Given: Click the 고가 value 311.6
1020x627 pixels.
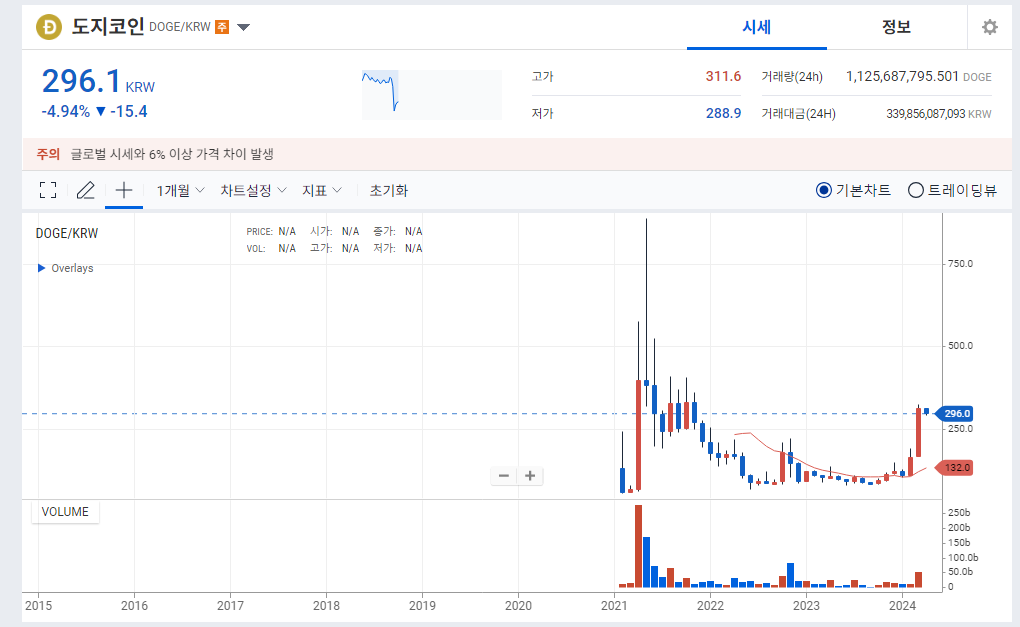Looking at the screenshot, I should point(723,77).
